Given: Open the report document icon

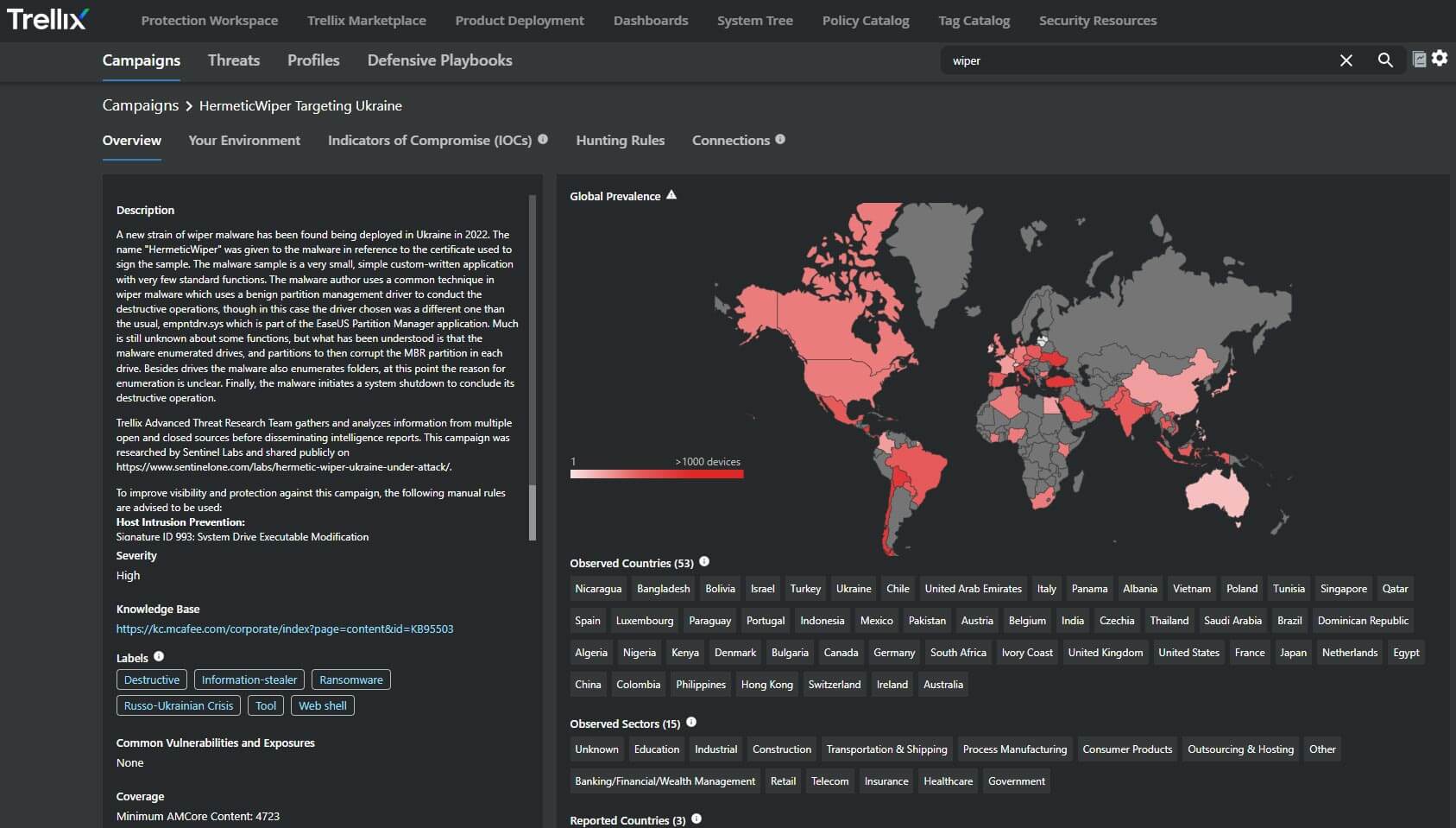Looking at the screenshot, I should [1419, 60].
